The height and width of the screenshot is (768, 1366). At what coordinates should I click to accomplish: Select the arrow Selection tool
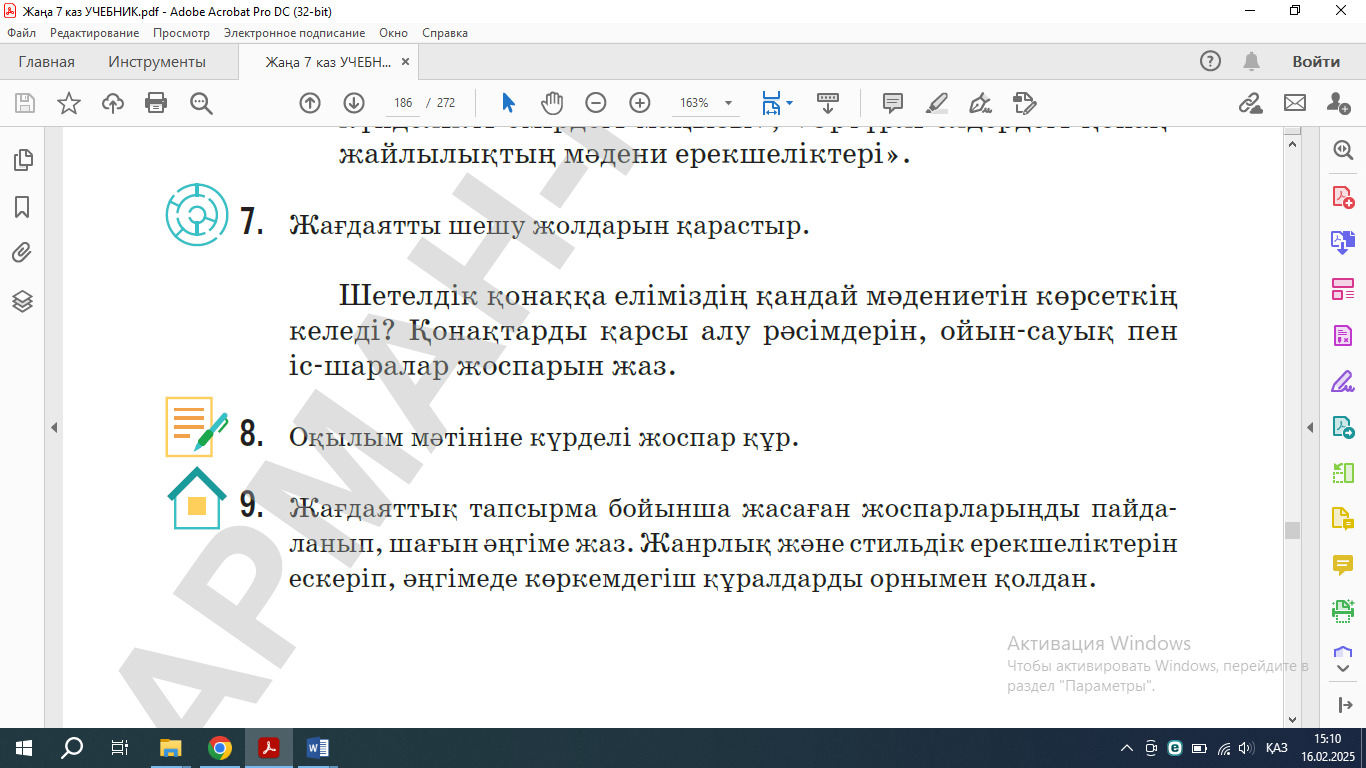(x=508, y=103)
